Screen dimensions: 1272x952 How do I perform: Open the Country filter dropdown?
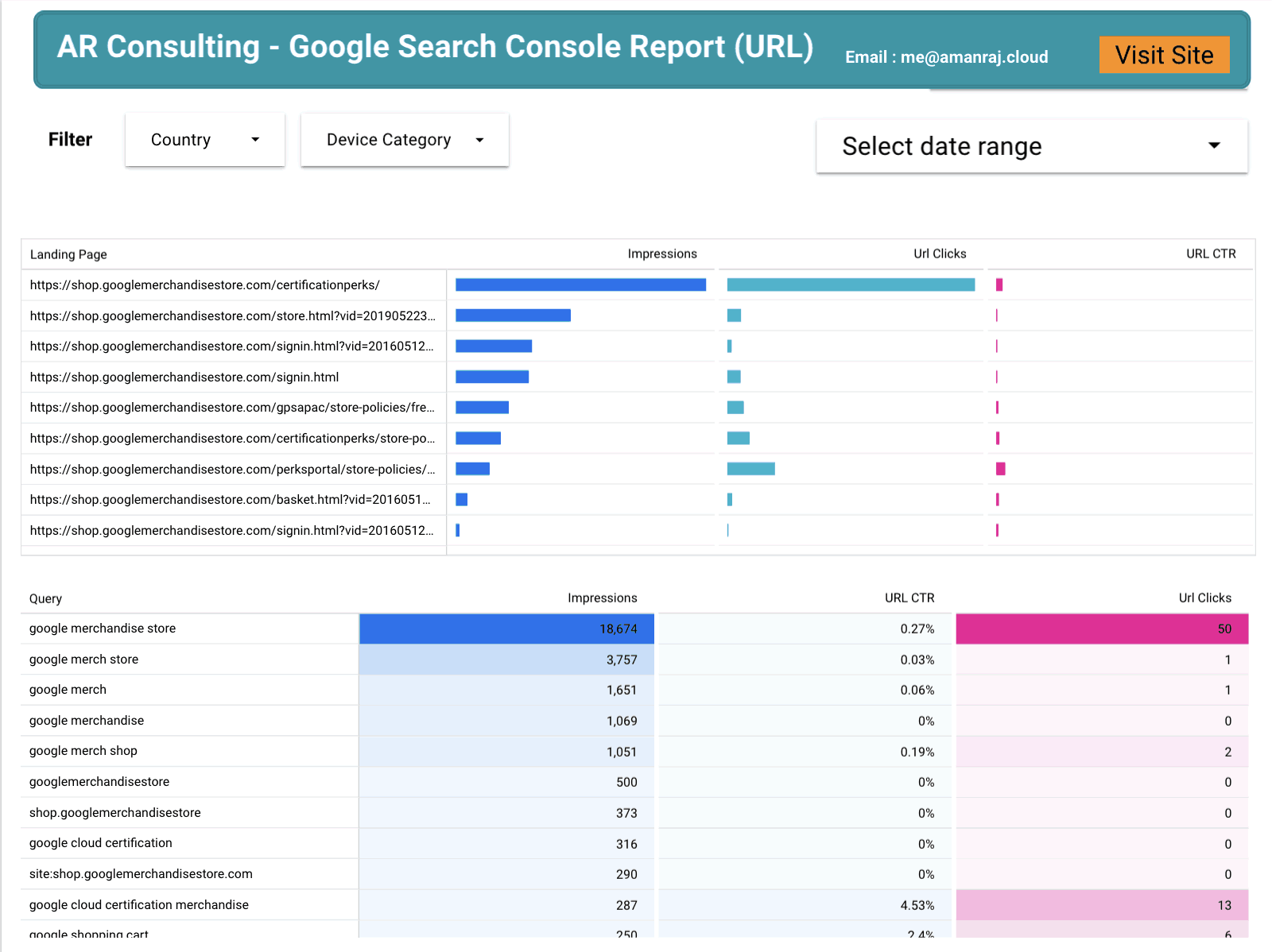[x=204, y=140]
